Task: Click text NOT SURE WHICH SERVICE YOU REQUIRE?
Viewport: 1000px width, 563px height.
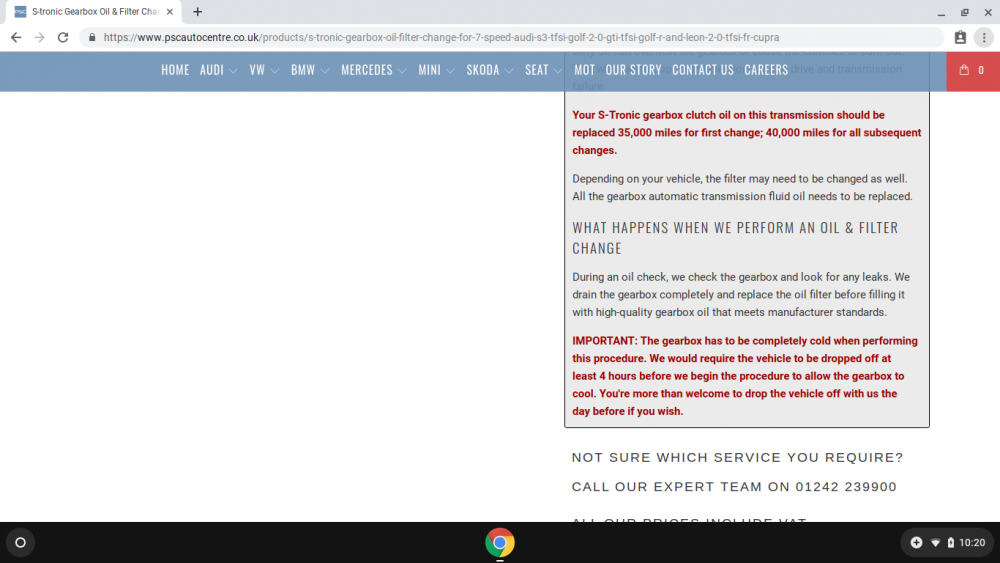Action: click(737, 457)
